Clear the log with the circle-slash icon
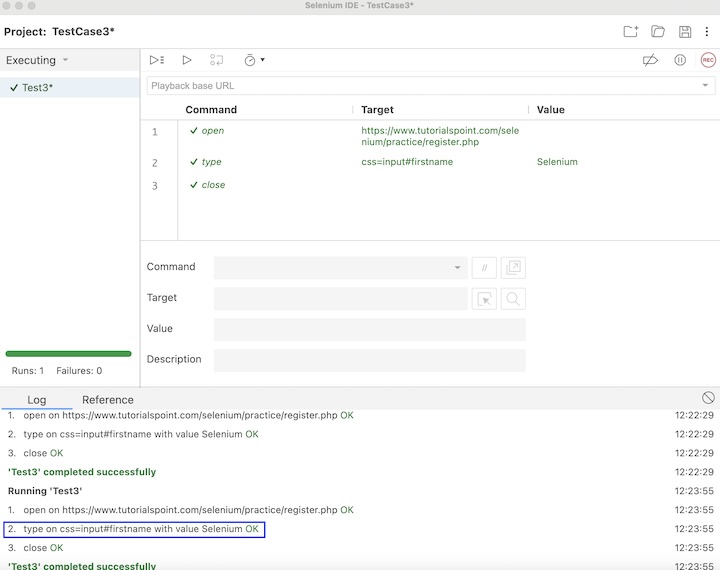 [x=708, y=398]
